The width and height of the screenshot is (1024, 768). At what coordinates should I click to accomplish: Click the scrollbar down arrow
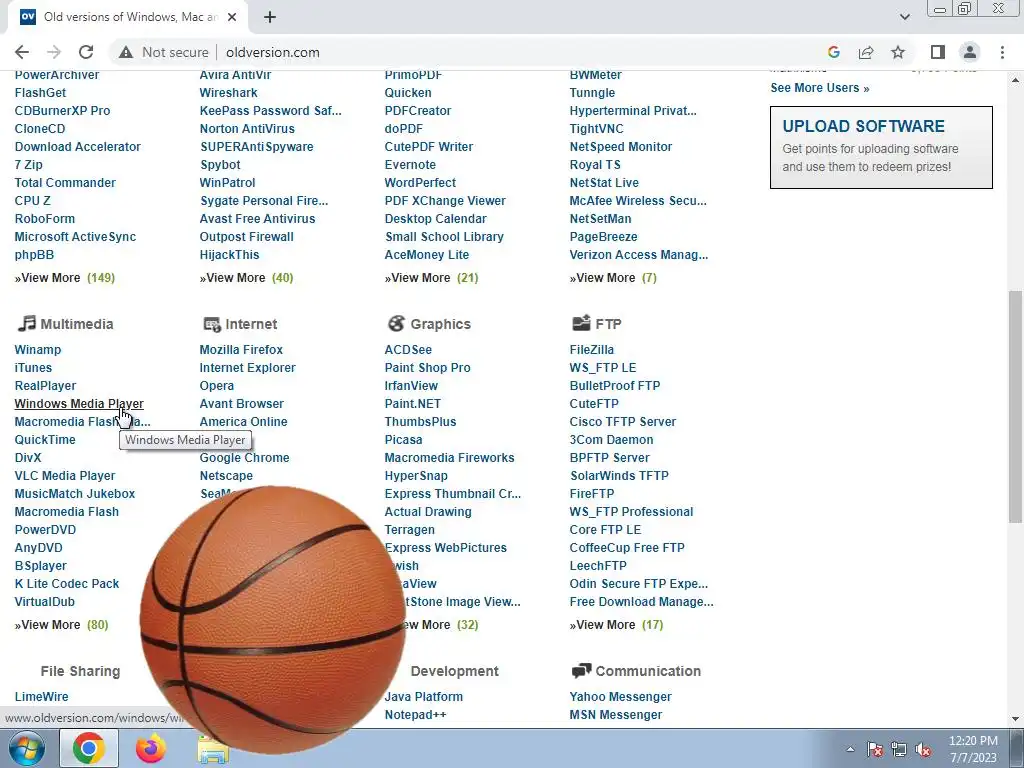tap(1016, 719)
